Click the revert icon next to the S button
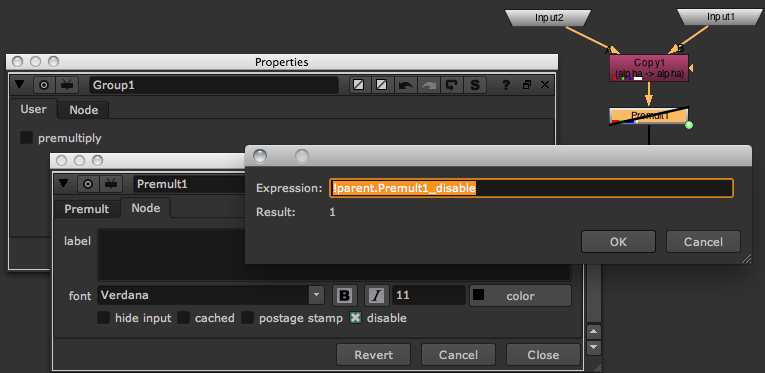Image resolution: width=765 pixels, height=373 pixels. [x=452, y=85]
